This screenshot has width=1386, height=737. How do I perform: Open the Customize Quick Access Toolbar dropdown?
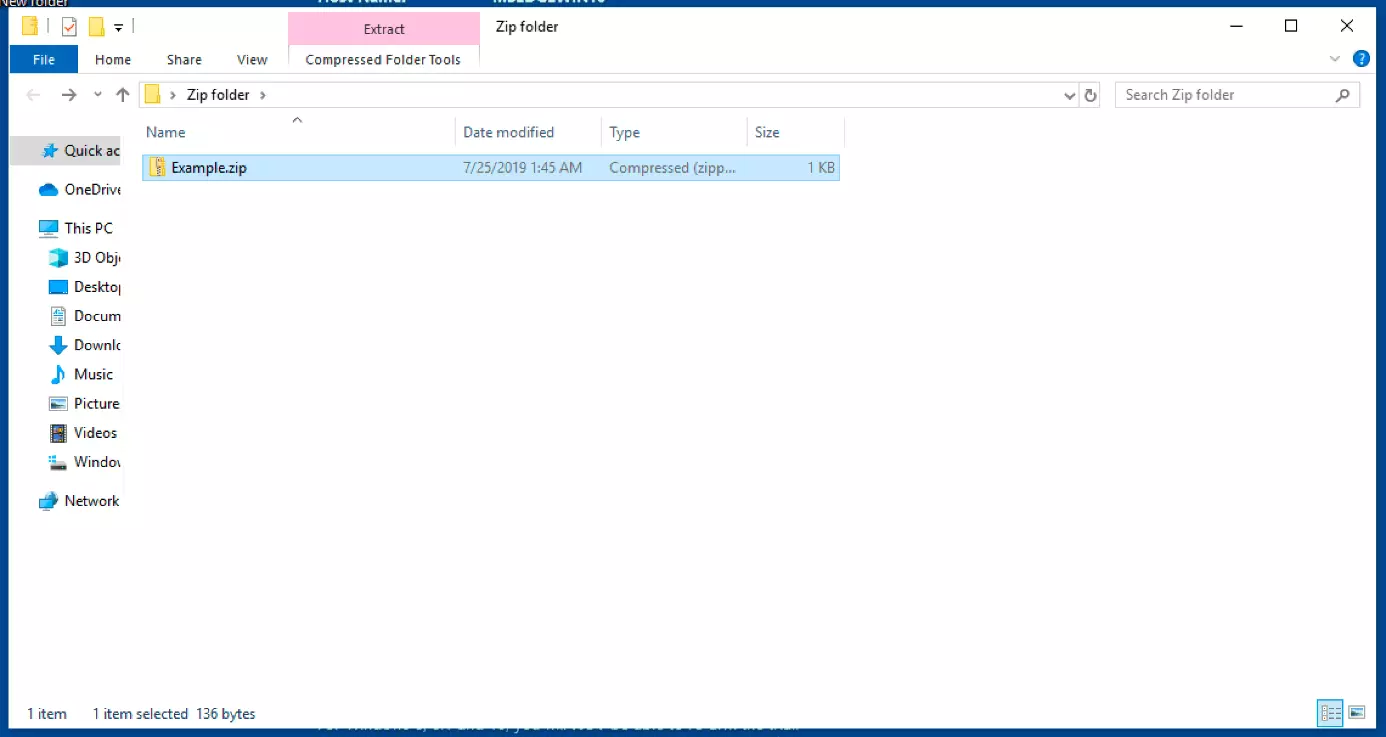(x=118, y=28)
